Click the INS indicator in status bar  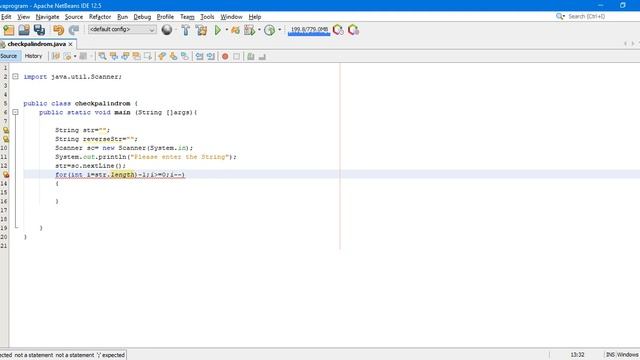coord(610,355)
